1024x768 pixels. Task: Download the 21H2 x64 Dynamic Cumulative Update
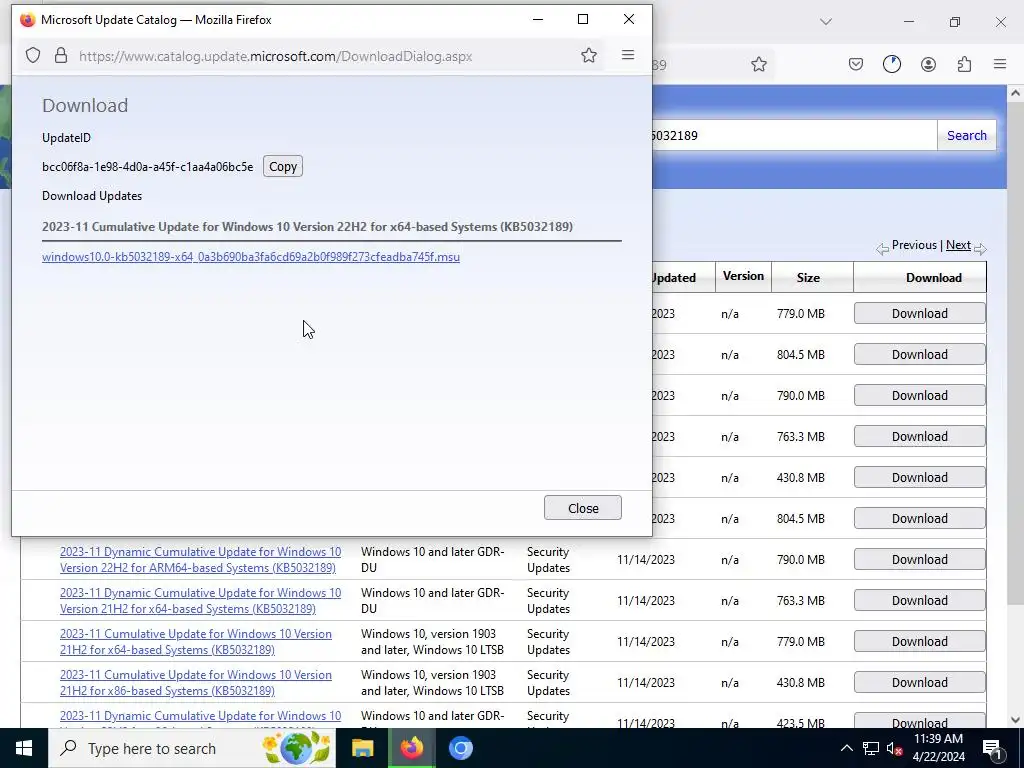click(920, 601)
